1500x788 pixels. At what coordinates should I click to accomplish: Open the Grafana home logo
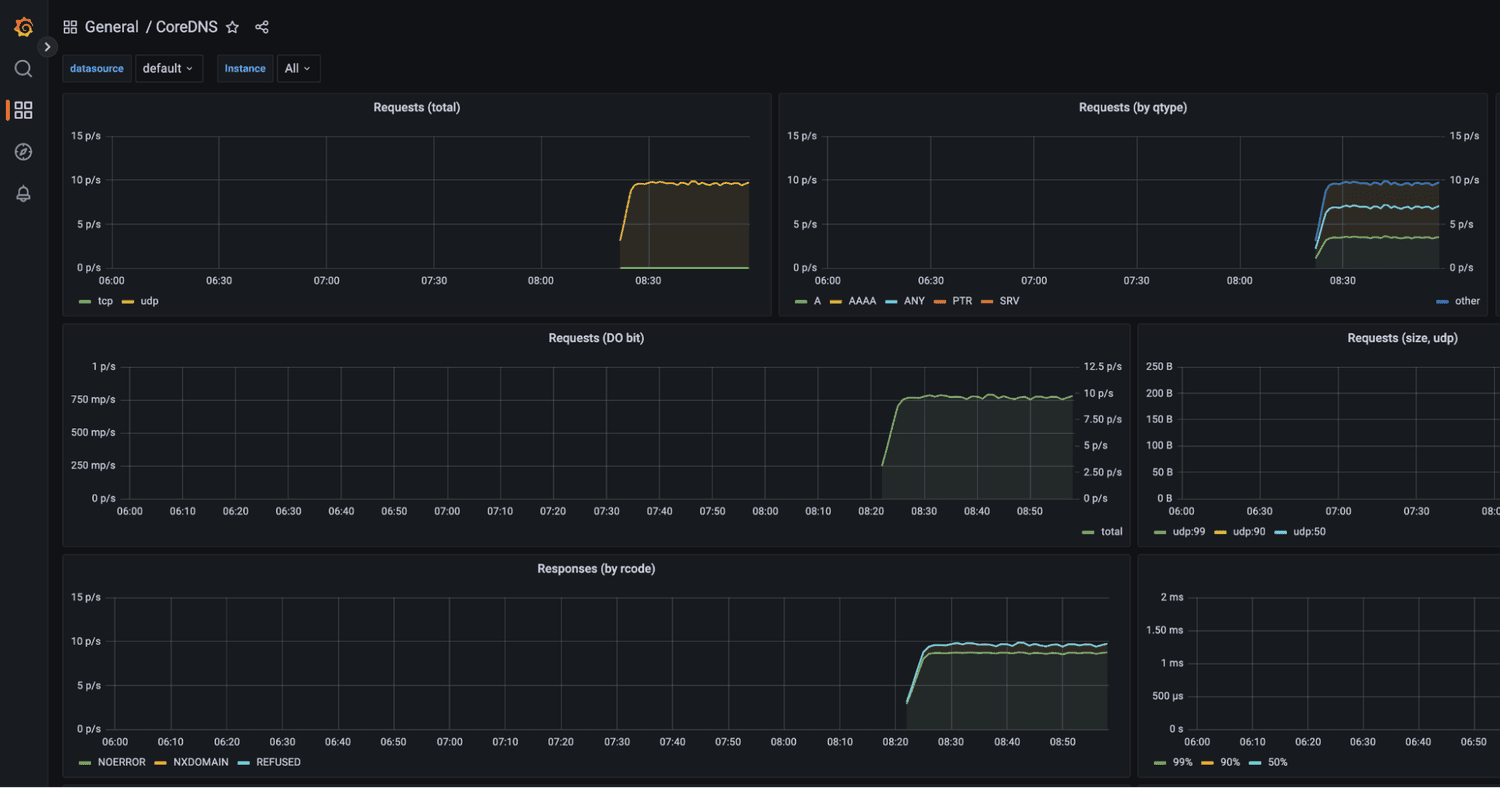tap(23, 27)
